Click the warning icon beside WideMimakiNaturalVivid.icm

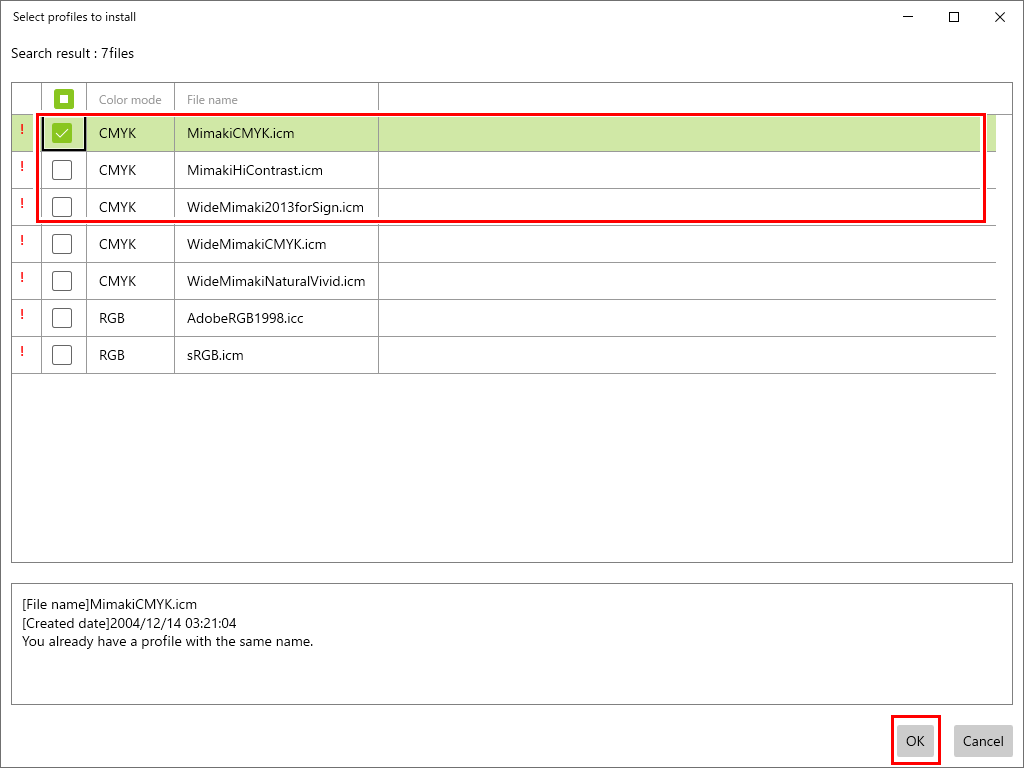(x=22, y=278)
